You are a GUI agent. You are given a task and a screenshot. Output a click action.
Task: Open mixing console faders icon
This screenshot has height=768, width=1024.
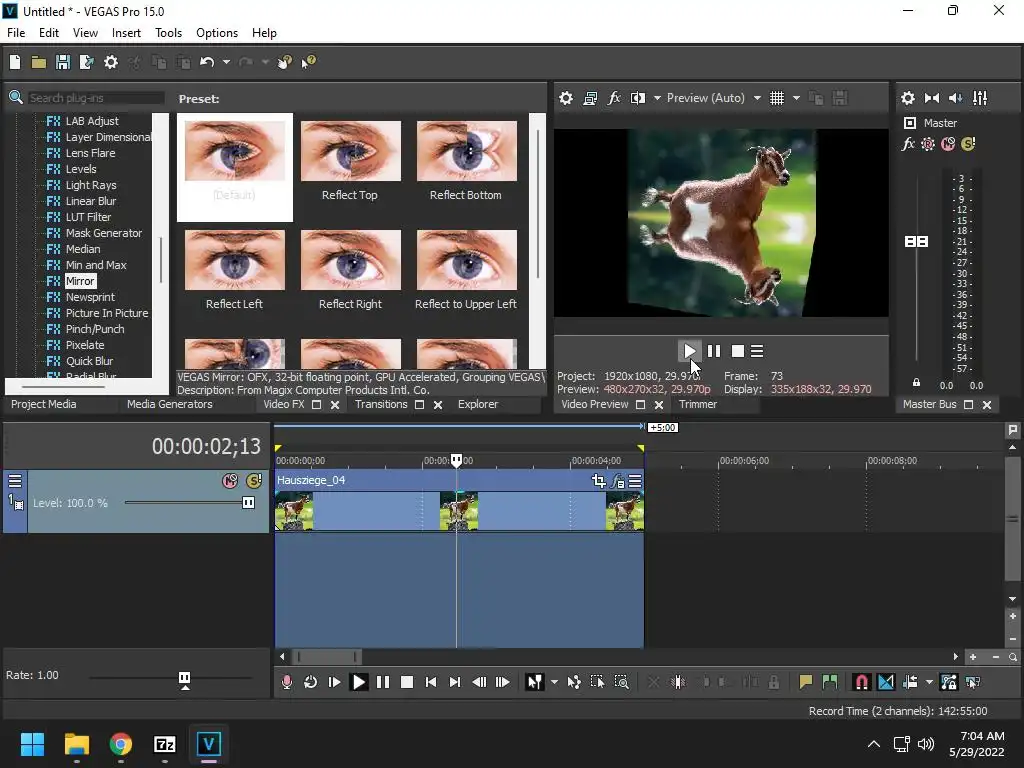980,98
